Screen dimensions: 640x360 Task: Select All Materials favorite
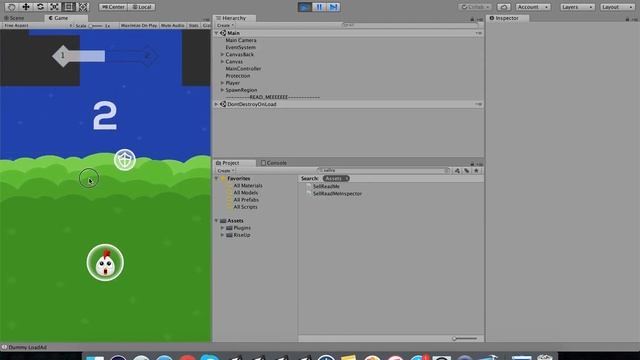248,186
